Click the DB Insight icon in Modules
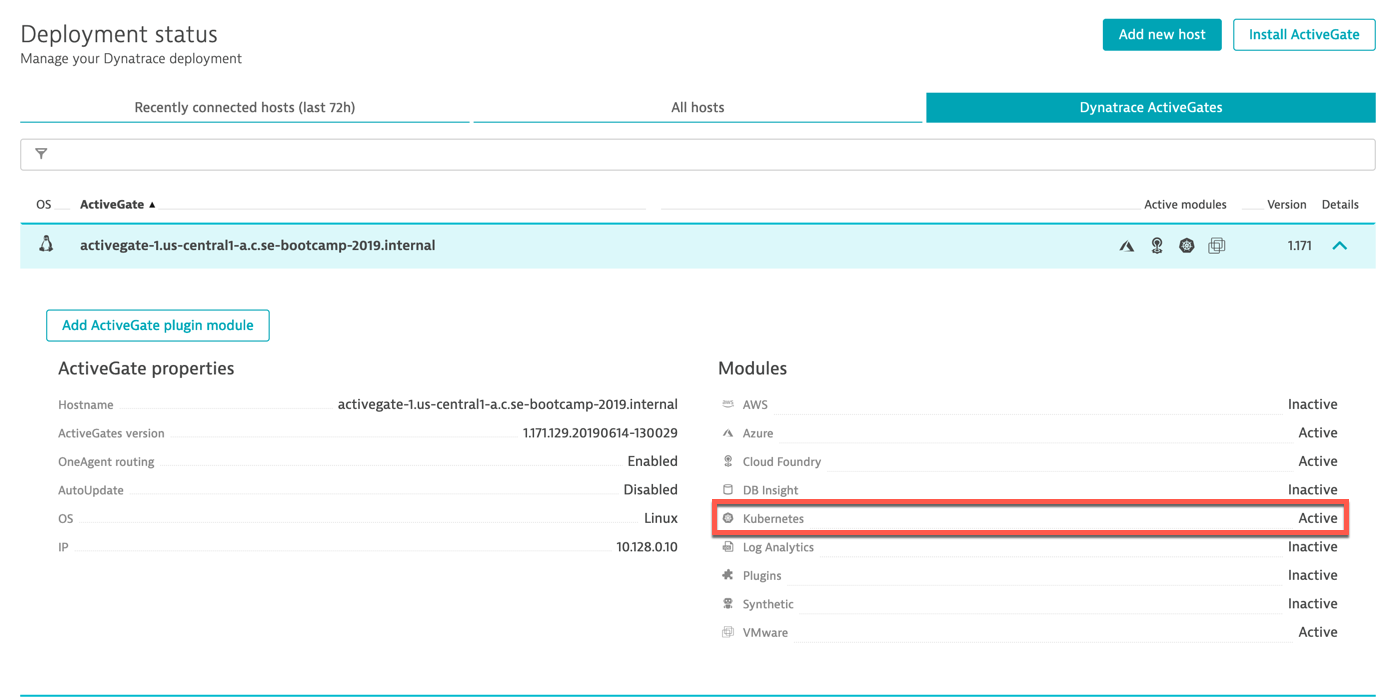1380x699 pixels. [728, 490]
